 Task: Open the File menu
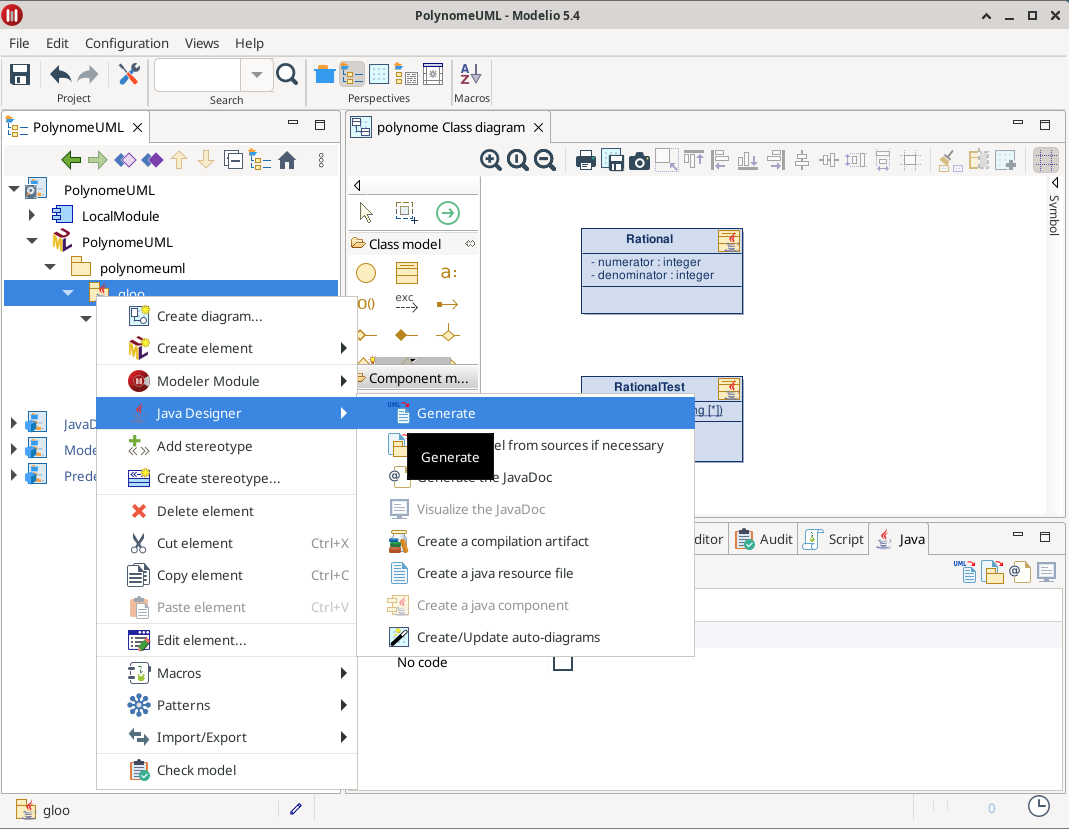(19, 43)
